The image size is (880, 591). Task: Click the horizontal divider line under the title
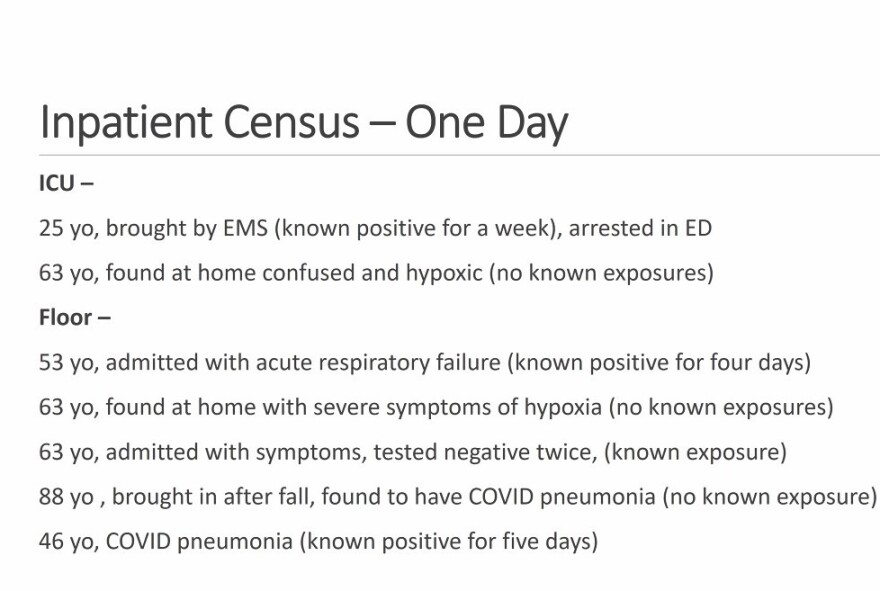(x=459, y=154)
